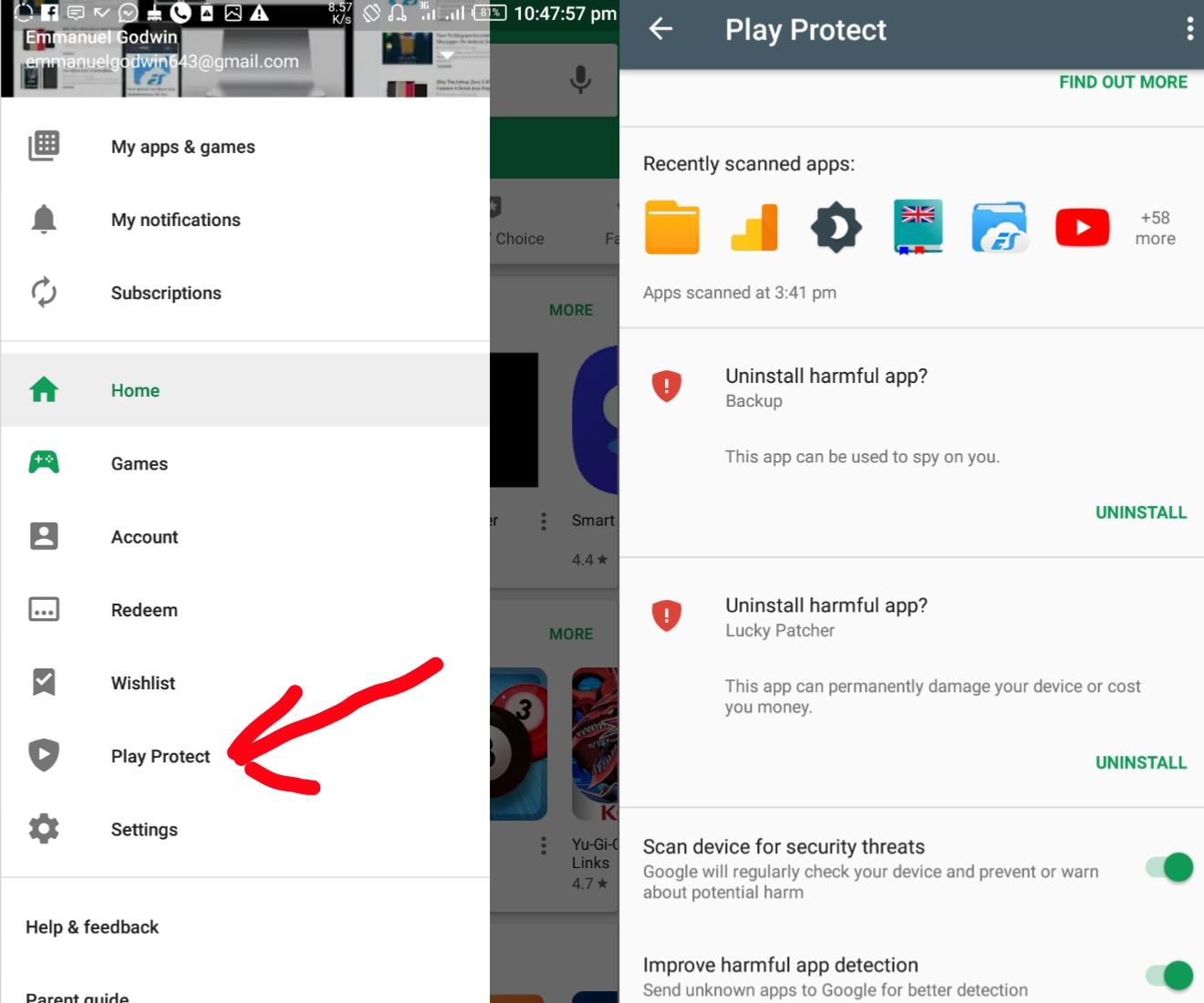Open options menu for Smart app card
Screen dimensions: 1204x1003
544,521
